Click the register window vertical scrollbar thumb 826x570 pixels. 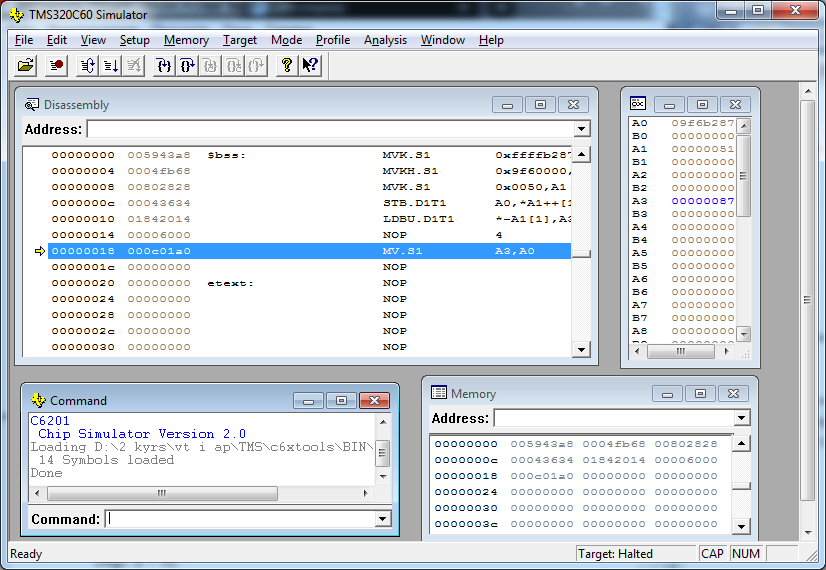743,175
